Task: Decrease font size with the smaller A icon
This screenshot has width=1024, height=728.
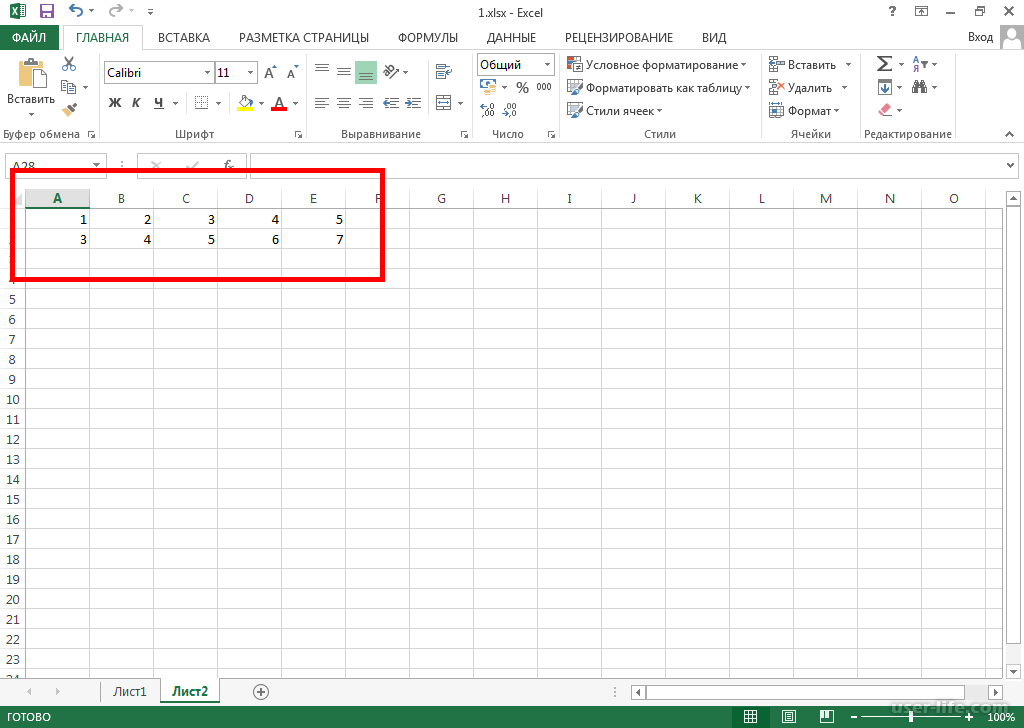Action: point(292,72)
